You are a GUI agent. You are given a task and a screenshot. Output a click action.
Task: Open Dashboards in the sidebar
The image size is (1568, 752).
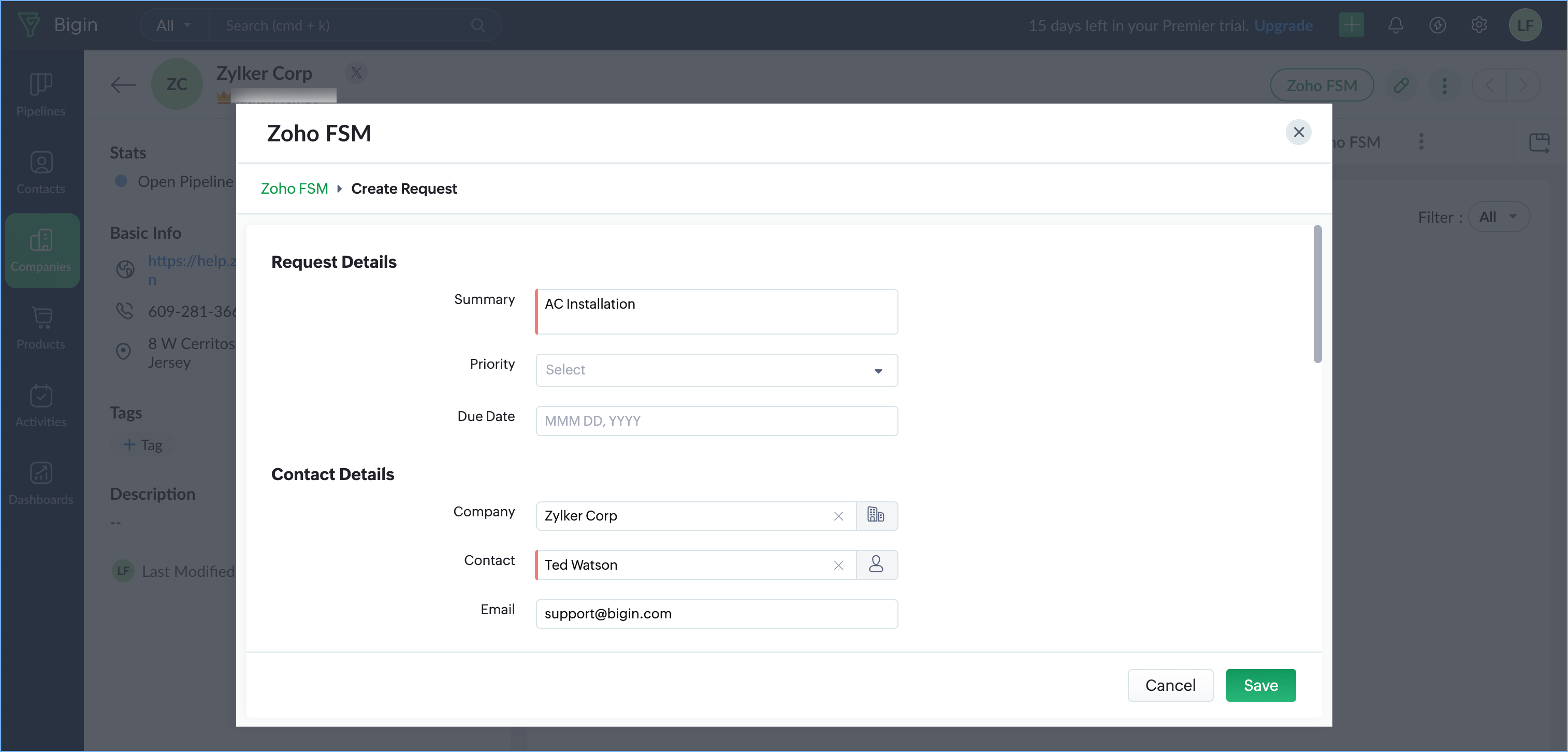[41, 484]
